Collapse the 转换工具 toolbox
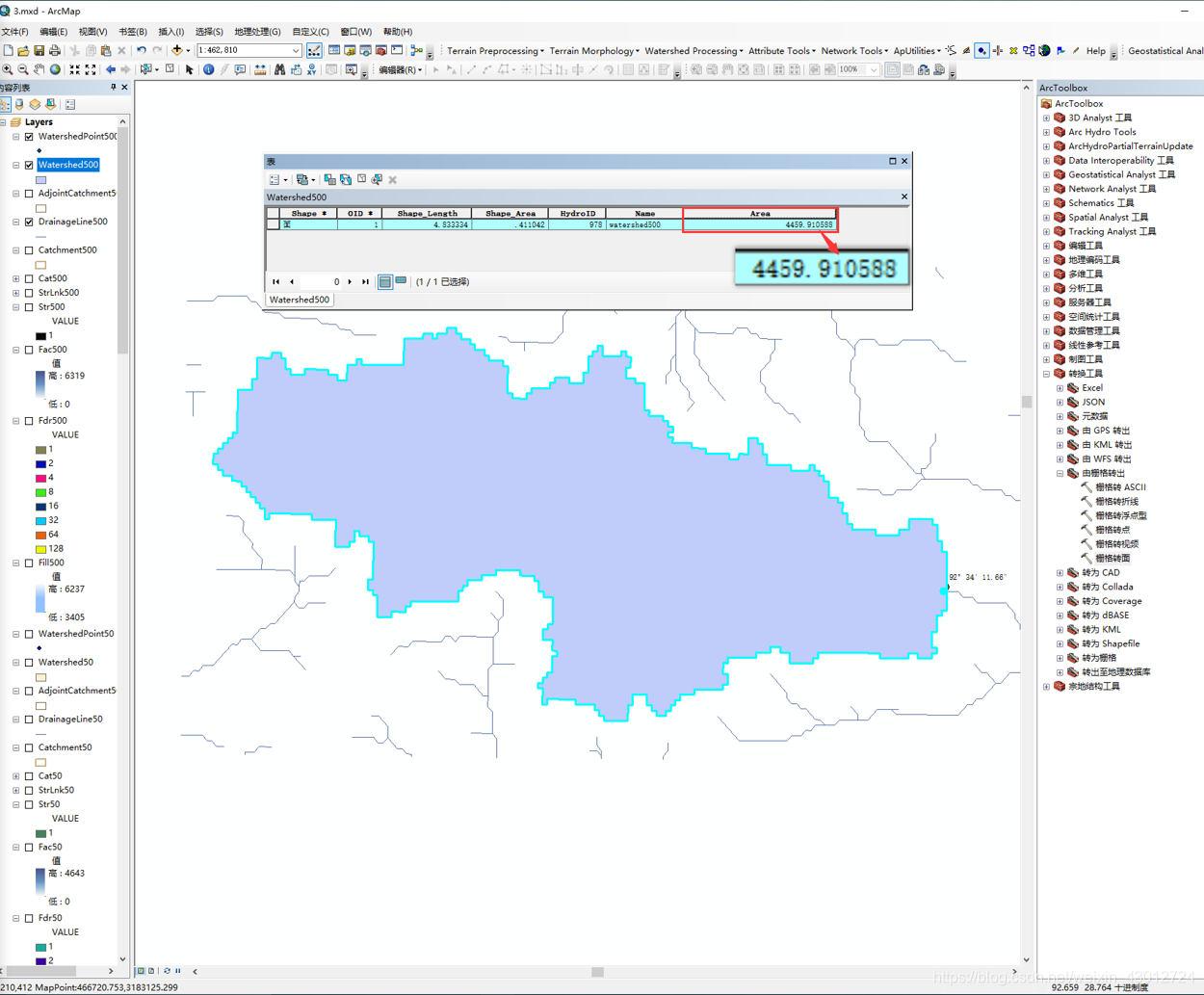The height and width of the screenshot is (995, 1204). click(x=1047, y=374)
